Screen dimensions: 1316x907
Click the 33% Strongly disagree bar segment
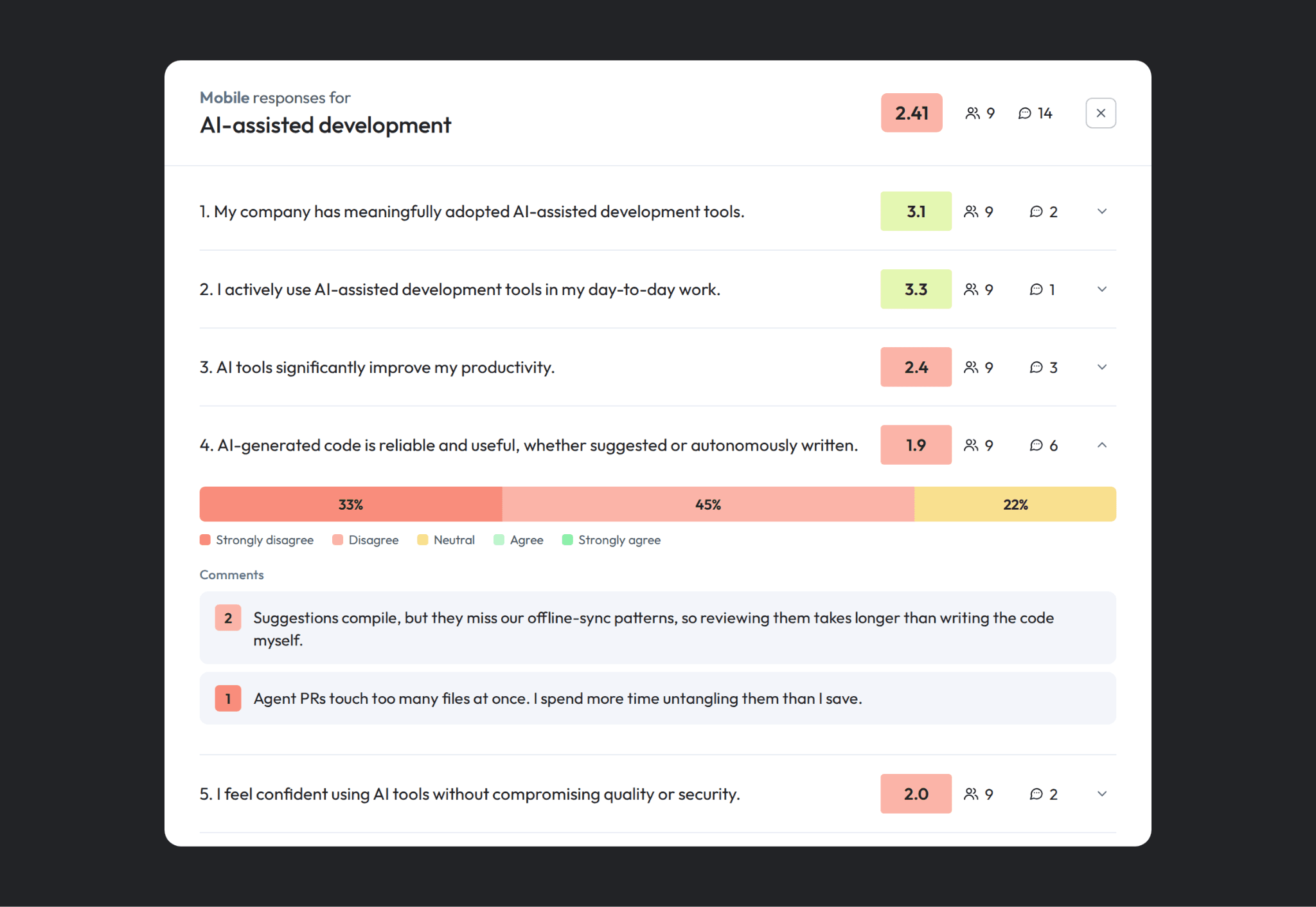pos(351,504)
